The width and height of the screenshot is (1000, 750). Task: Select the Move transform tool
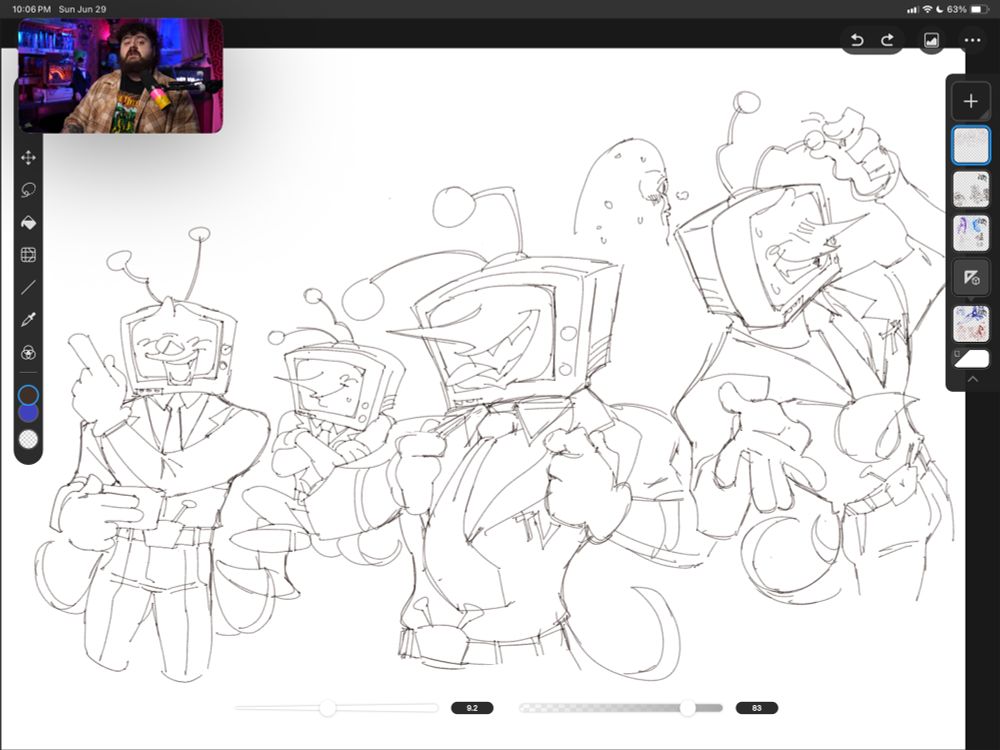click(28, 158)
